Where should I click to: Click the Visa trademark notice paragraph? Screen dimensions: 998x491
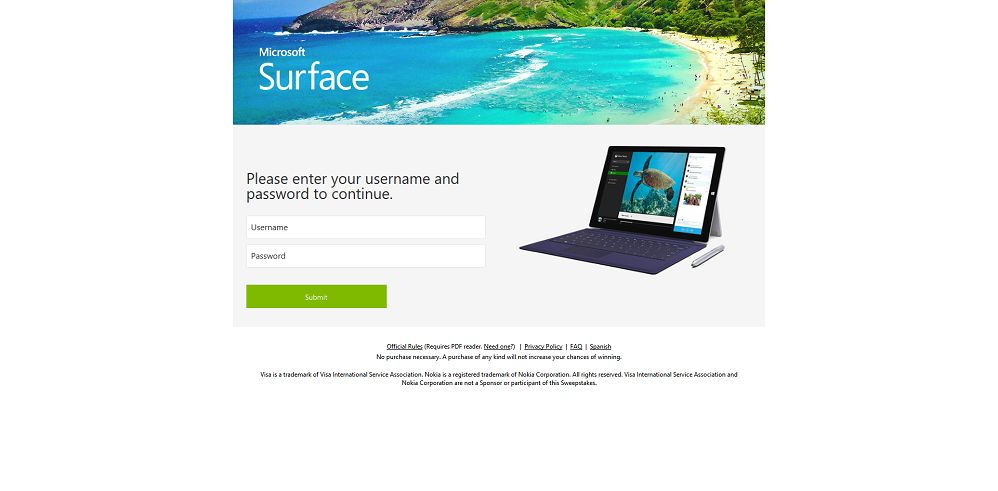point(499,379)
